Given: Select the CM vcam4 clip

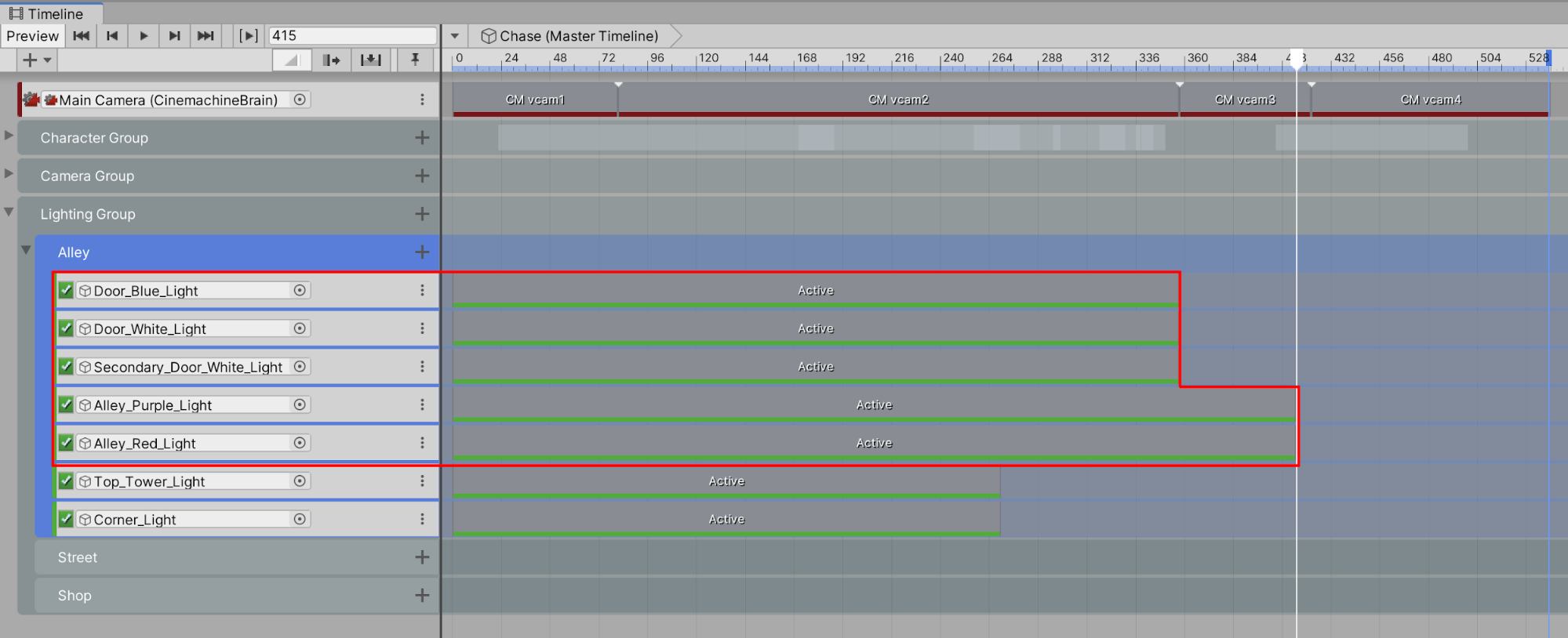Looking at the screenshot, I should (1431, 100).
